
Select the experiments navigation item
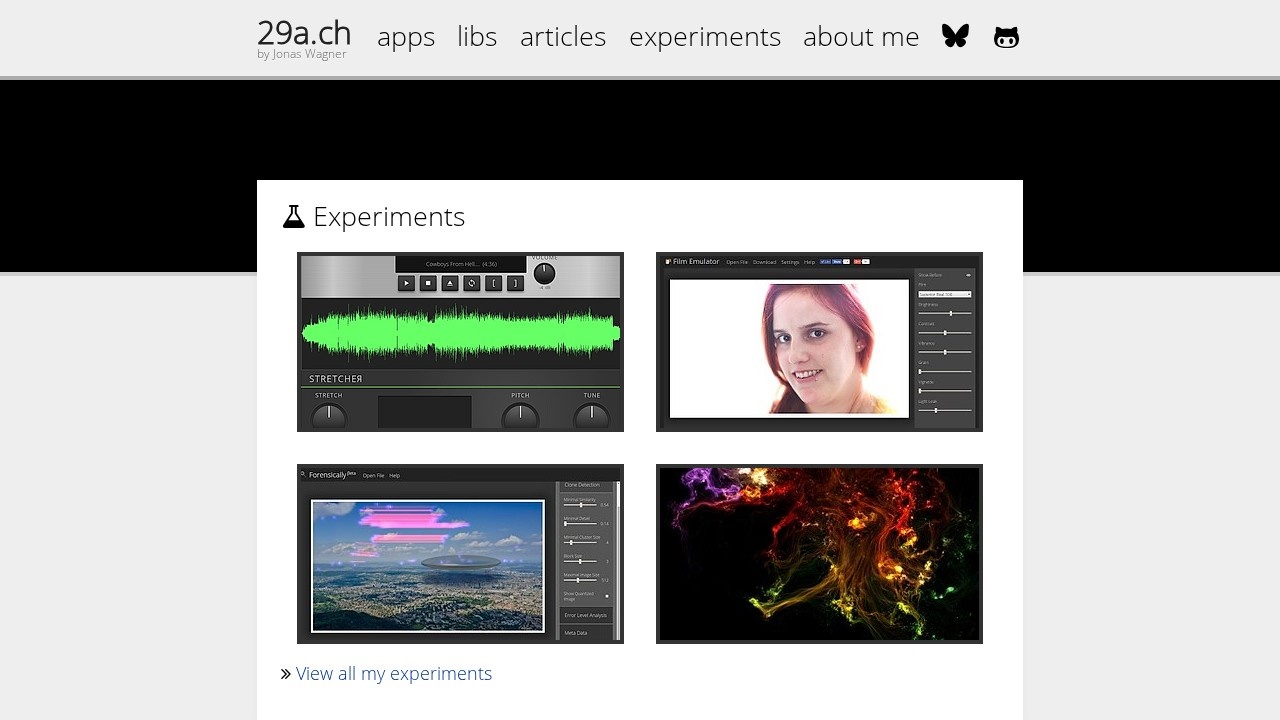point(705,36)
